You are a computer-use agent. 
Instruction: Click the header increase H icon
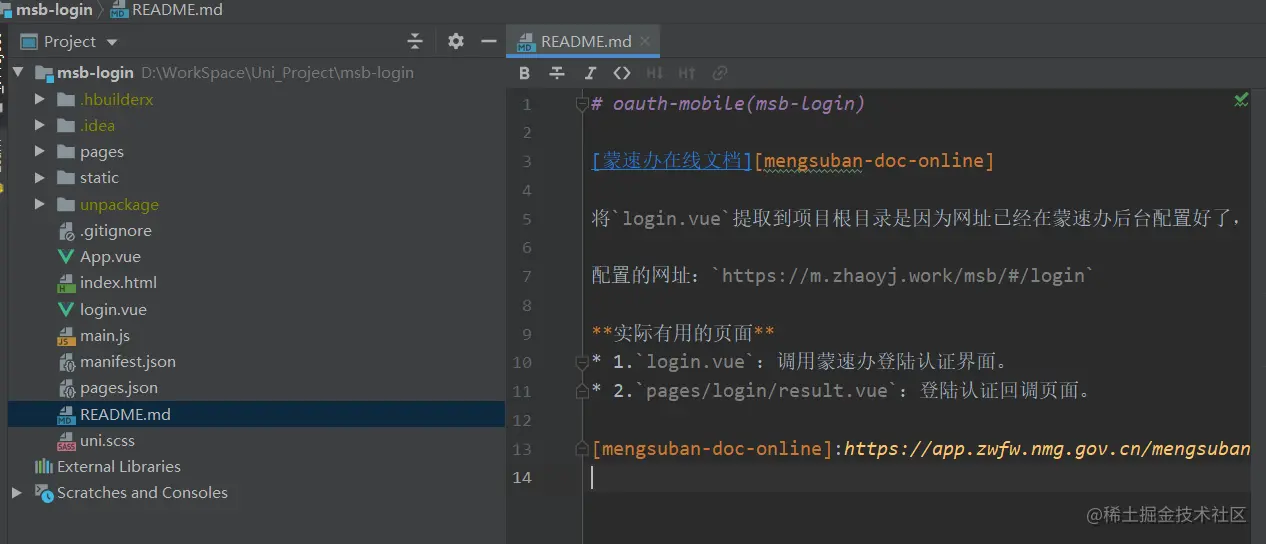tap(687, 73)
